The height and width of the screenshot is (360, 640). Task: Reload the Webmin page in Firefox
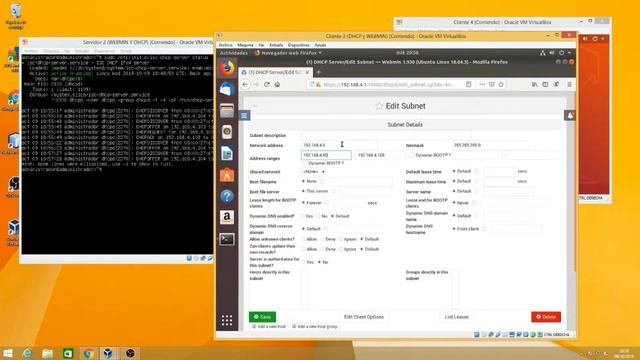pyautogui.click(x=267, y=84)
